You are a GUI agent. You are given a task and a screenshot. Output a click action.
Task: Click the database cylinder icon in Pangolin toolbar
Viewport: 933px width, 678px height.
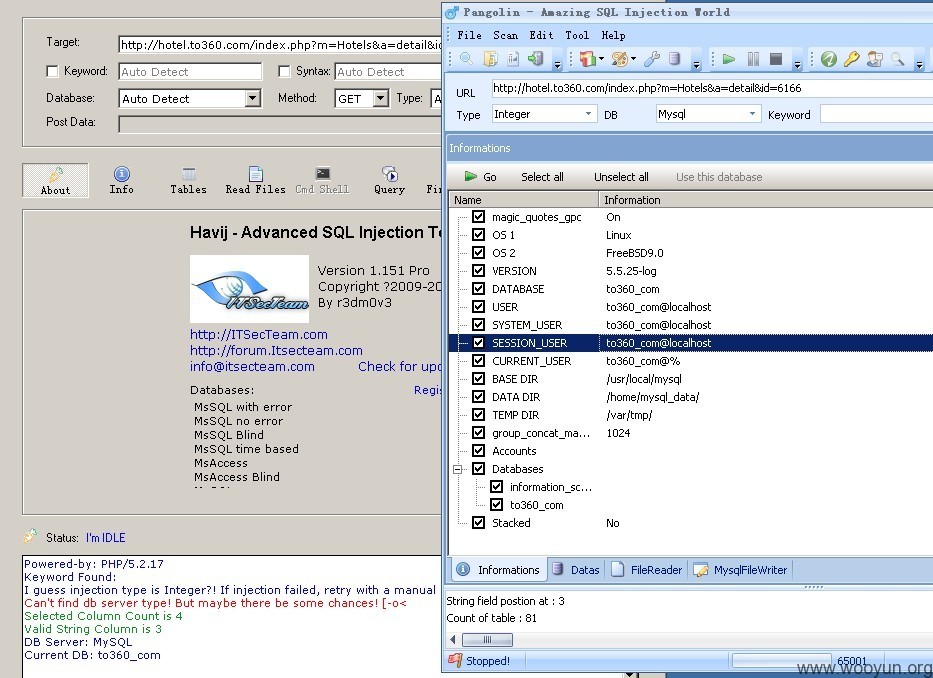pos(674,58)
